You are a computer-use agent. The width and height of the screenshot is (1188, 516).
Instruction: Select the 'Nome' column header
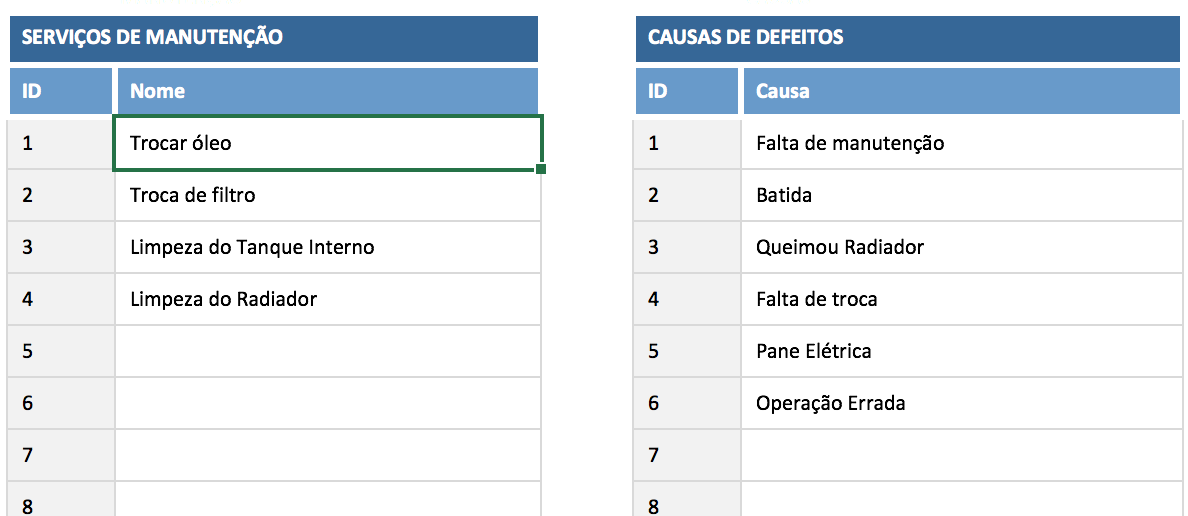pos(327,91)
